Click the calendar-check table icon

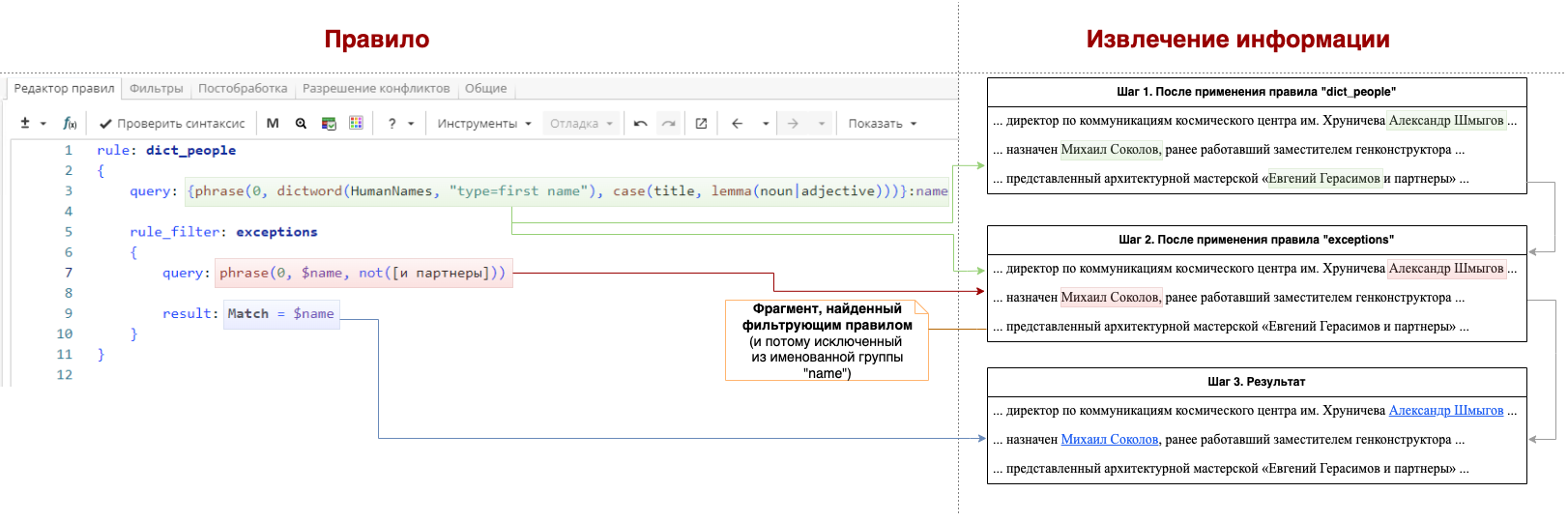pyautogui.click(x=329, y=124)
